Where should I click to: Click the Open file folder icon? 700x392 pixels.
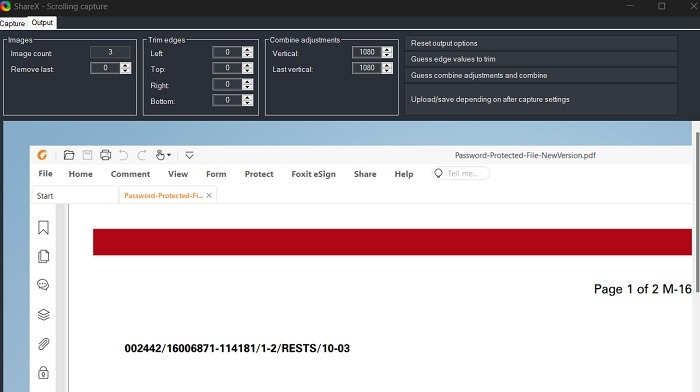(69, 155)
